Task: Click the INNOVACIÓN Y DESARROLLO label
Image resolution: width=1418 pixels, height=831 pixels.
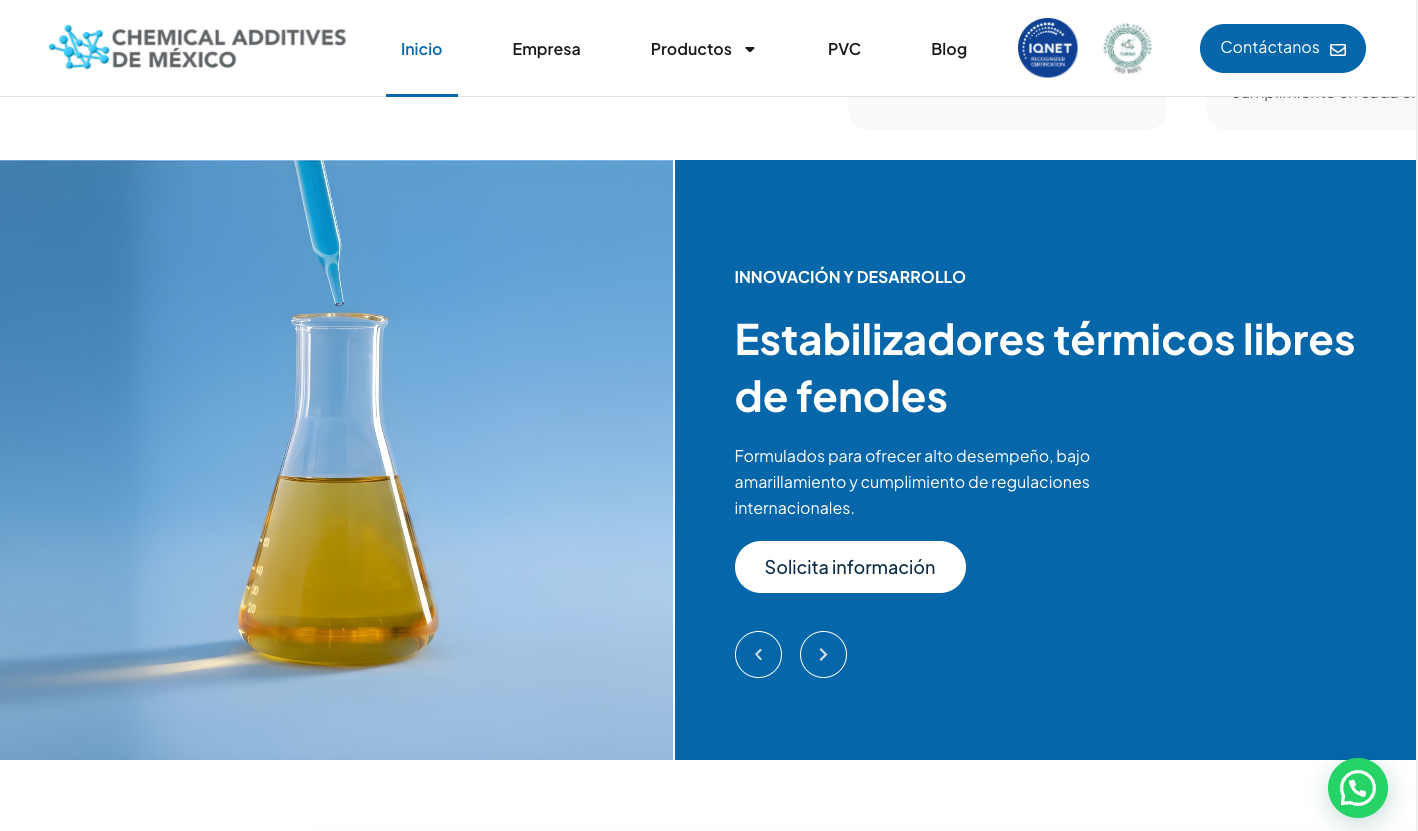Action: [x=850, y=277]
